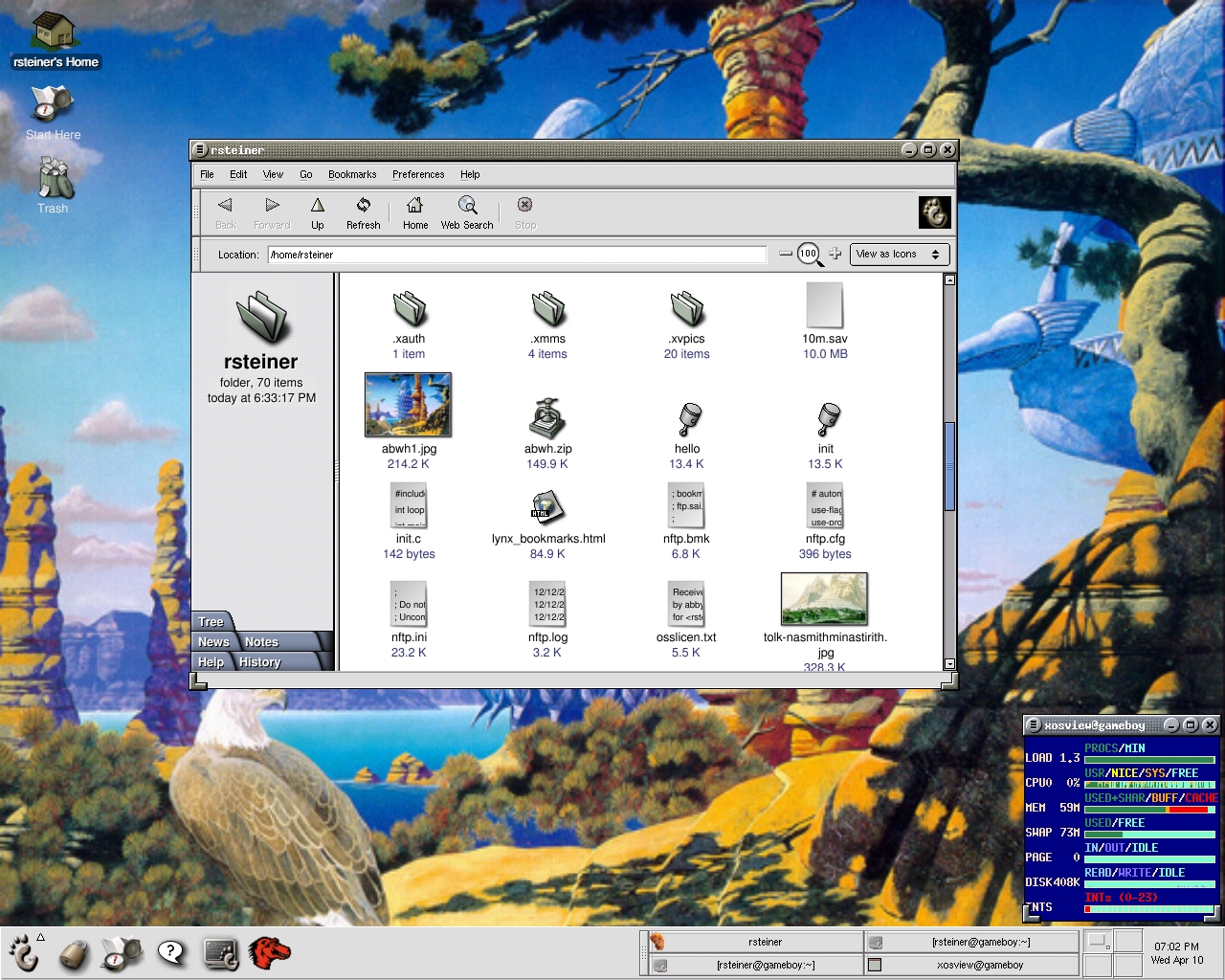Screen dimensions: 1225x980
Task: Open Web Search from toolbar
Action: point(467,212)
